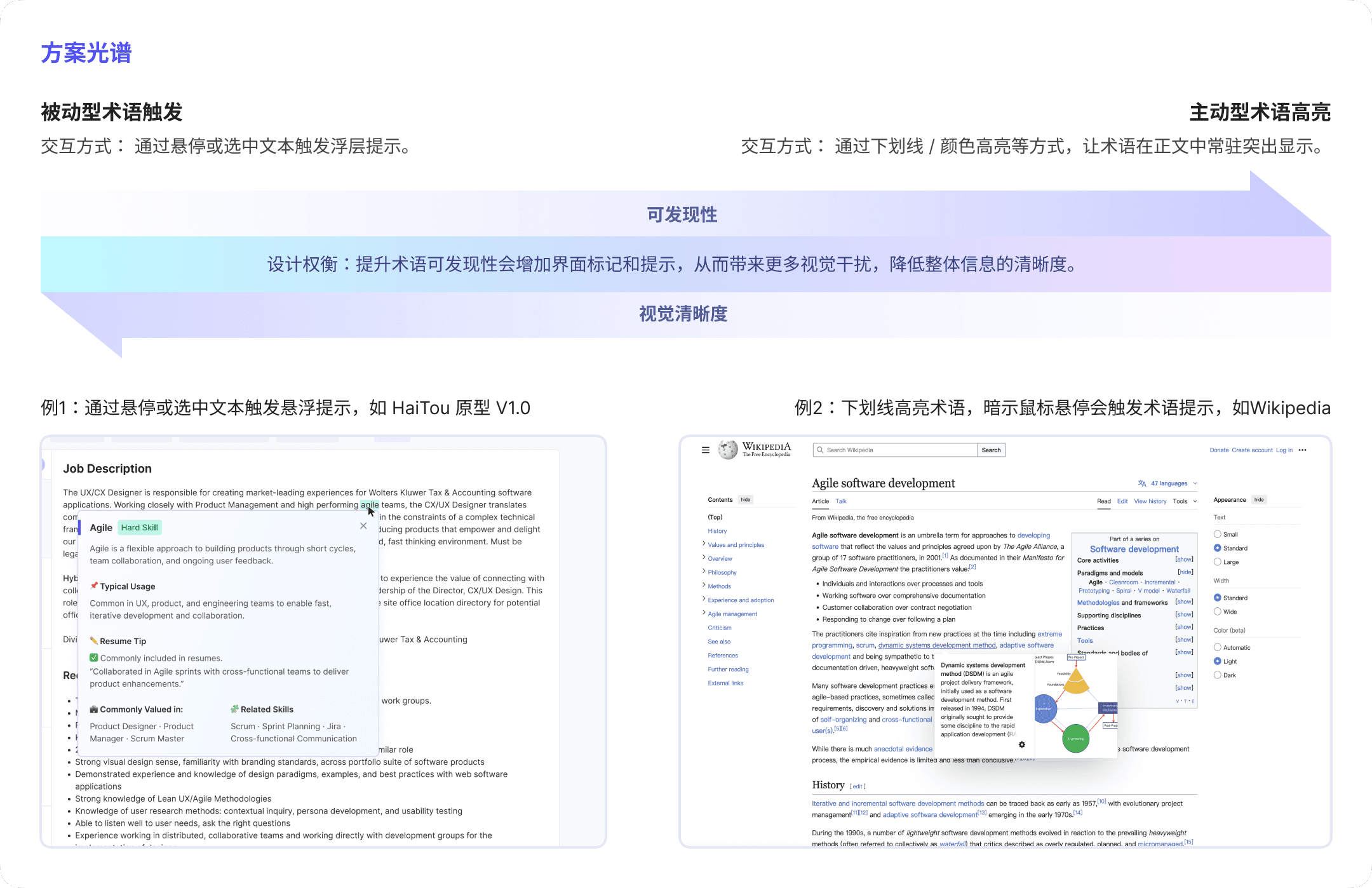The height and width of the screenshot is (888, 1372).
Task: Click the highlighted agile term in text
Action: [x=370, y=505]
